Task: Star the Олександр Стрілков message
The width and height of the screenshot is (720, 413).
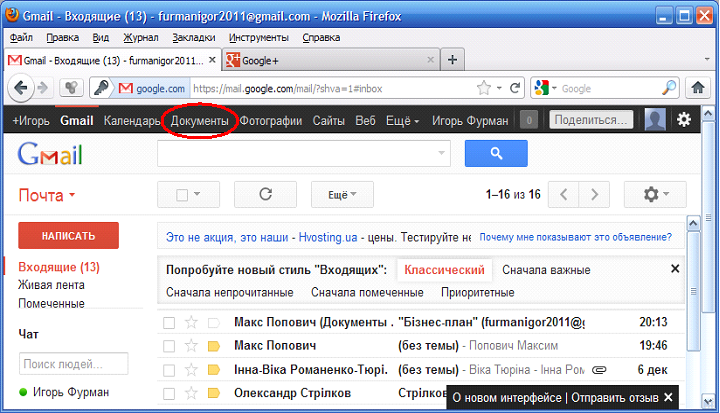Action: click(191, 393)
